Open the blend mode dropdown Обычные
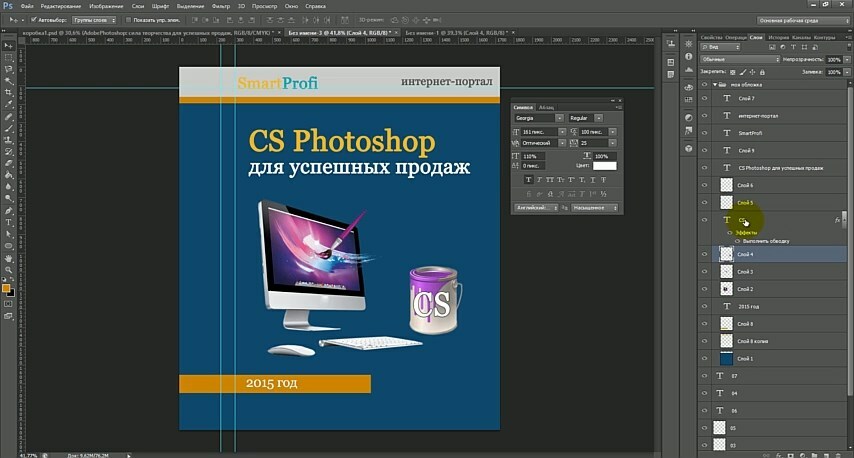The height and width of the screenshot is (458, 854). click(x=738, y=60)
